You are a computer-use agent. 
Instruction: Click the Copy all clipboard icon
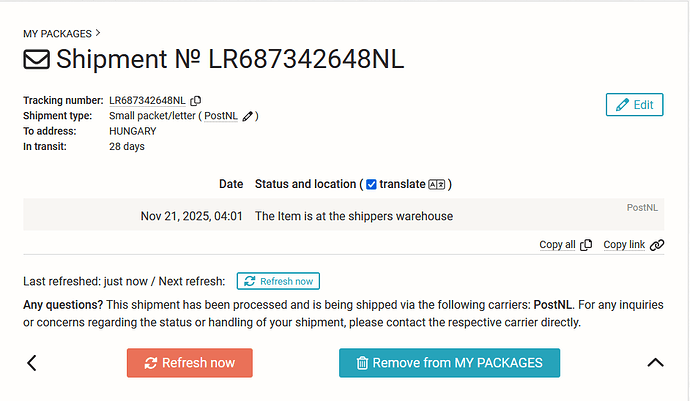pyautogui.click(x=586, y=245)
